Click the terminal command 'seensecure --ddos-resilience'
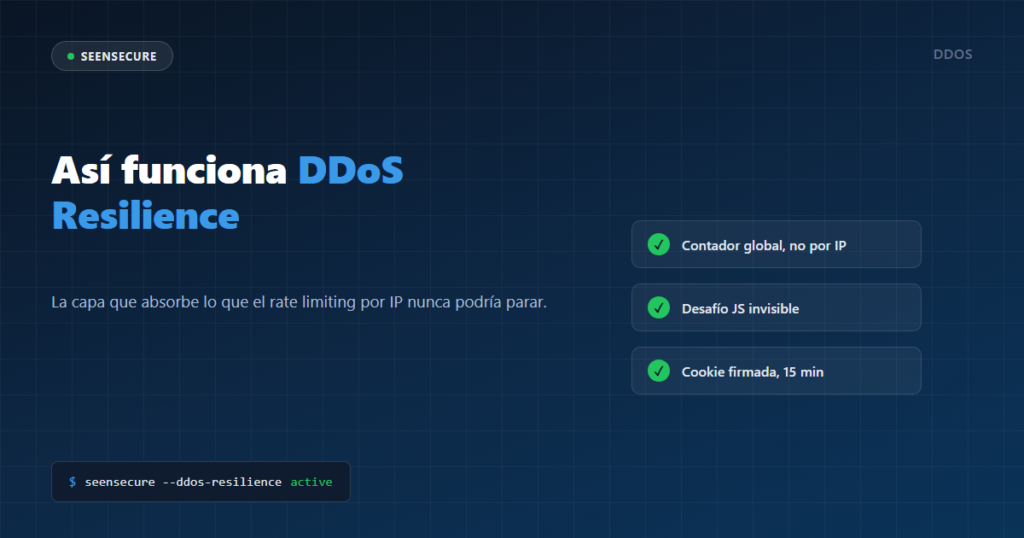Image resolution: width=1024 pixels, height=538 pixels. click(183, 482)
